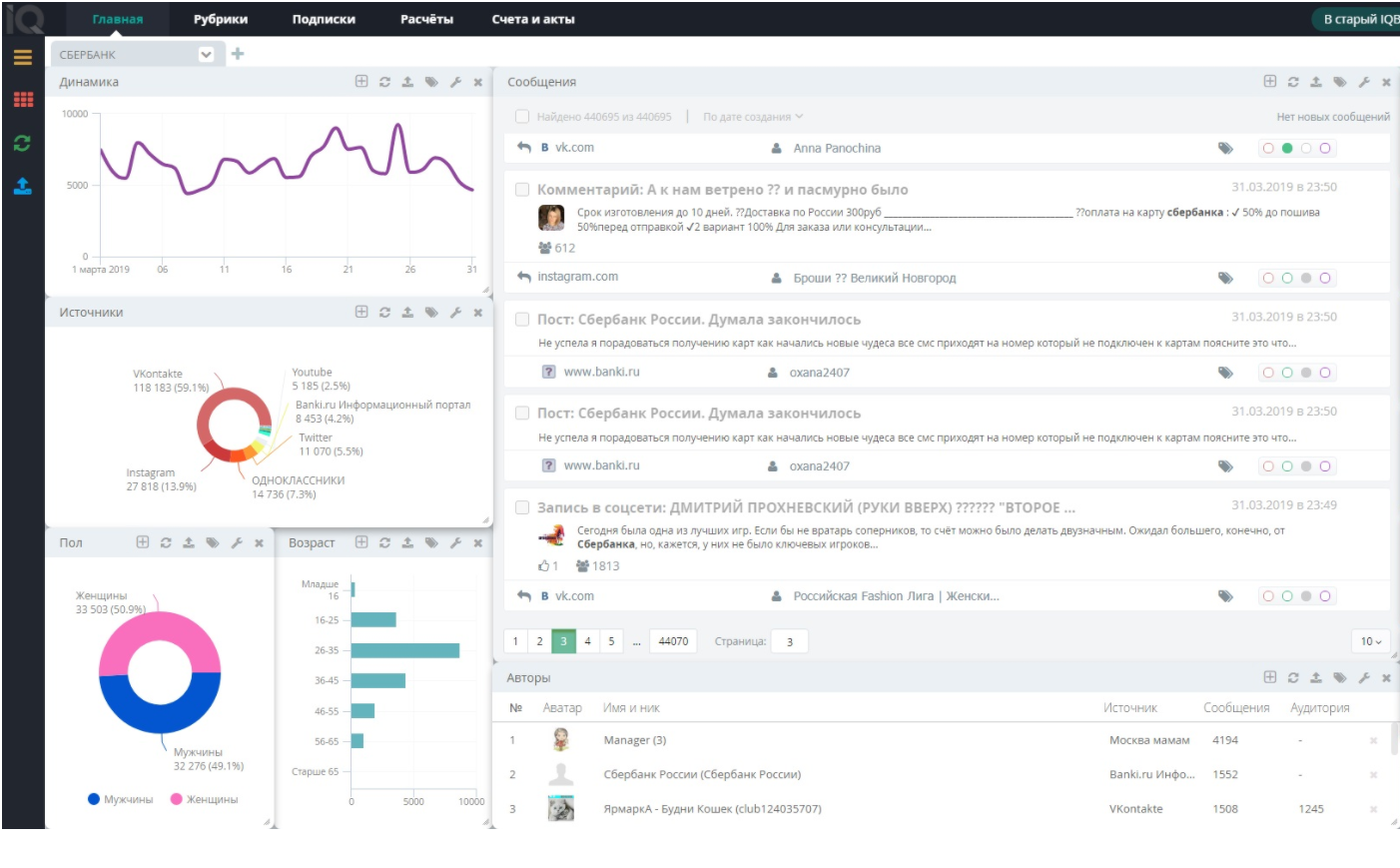This screenshot has width=1400, height=868.
Task: Refresh the Сообщения panel
Action: click(1293, 82)
